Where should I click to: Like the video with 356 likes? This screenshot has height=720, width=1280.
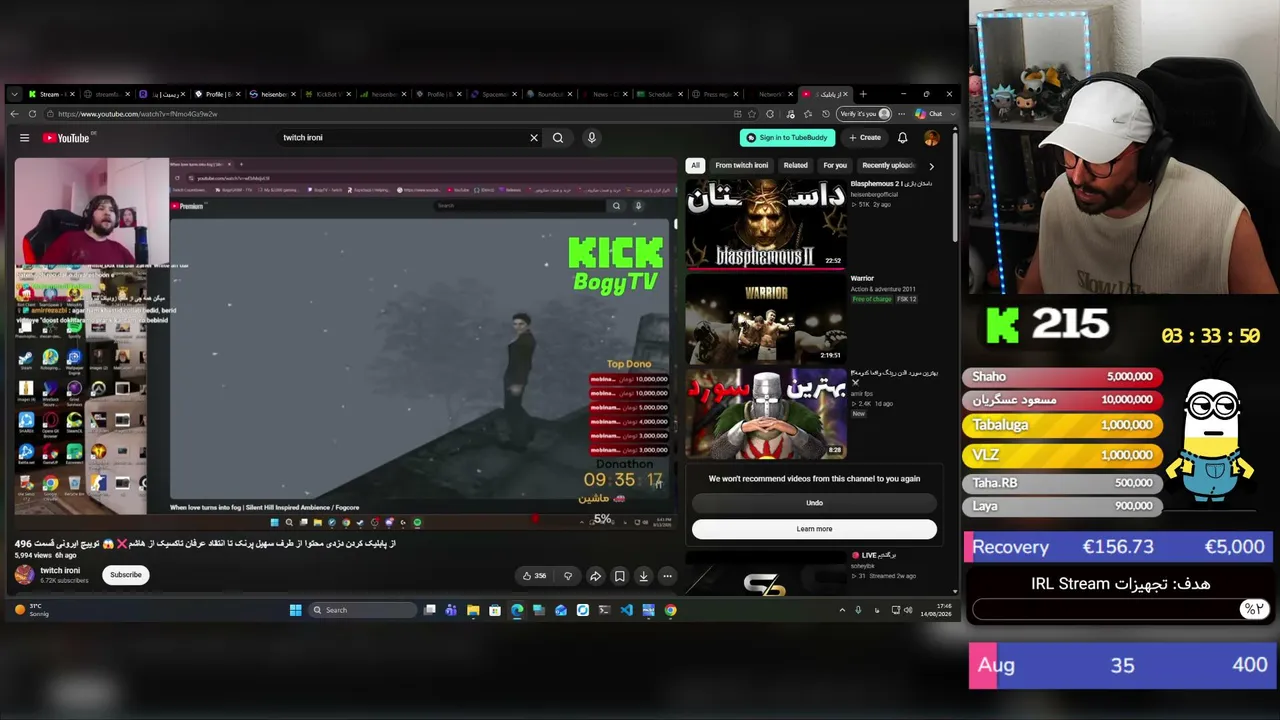coord(535,576)
